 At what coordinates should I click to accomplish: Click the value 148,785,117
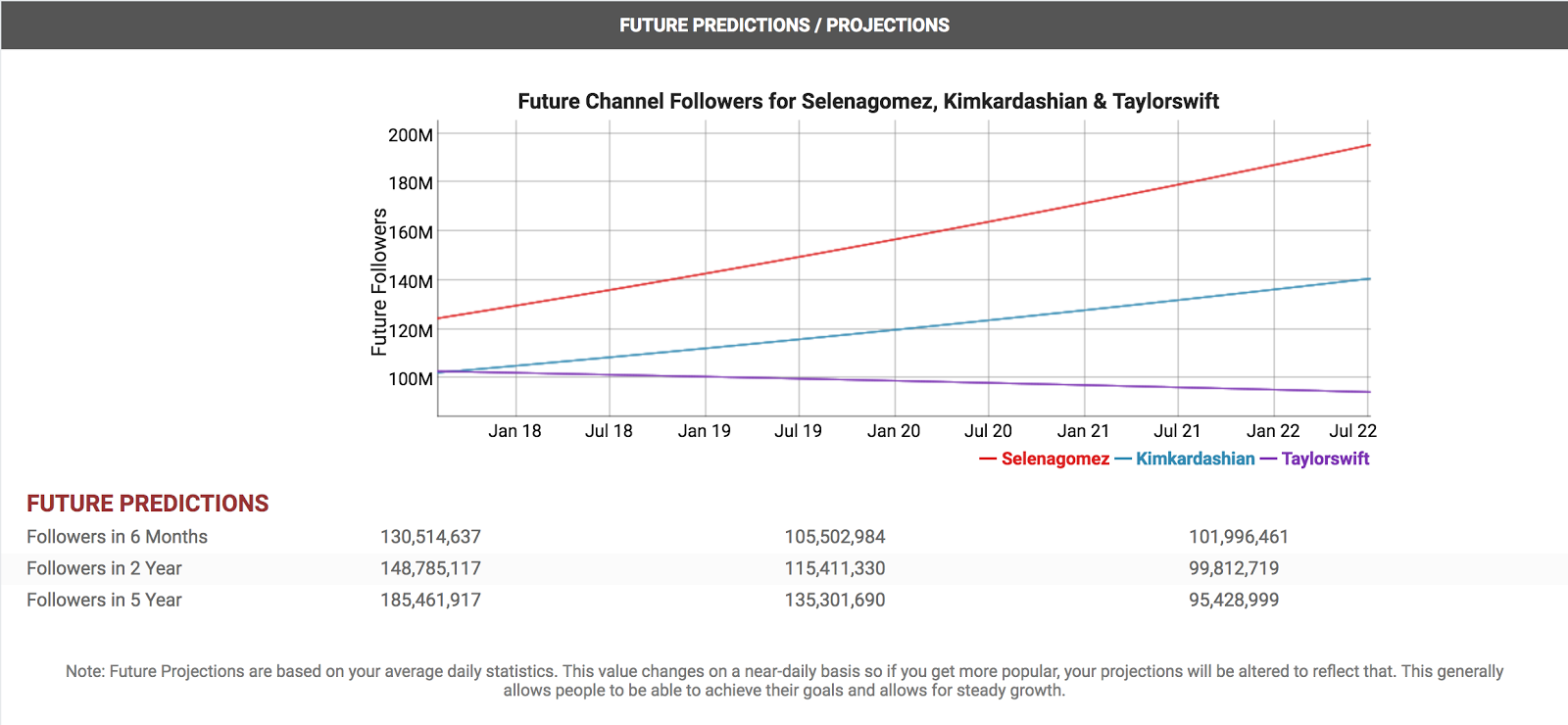click(x=430, y=568)
